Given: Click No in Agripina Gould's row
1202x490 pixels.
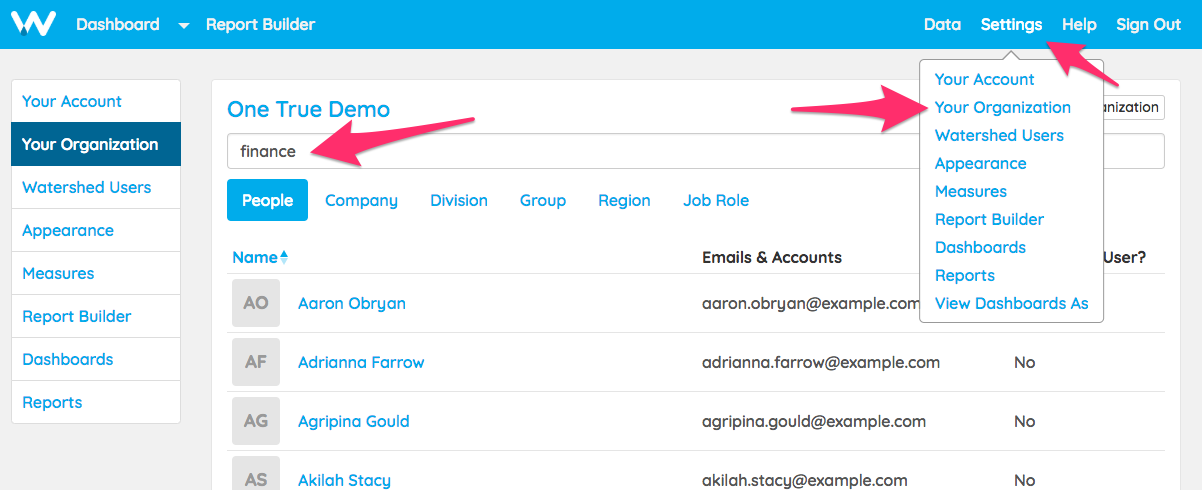Looking at the screenshot, I should [1024, 421].
